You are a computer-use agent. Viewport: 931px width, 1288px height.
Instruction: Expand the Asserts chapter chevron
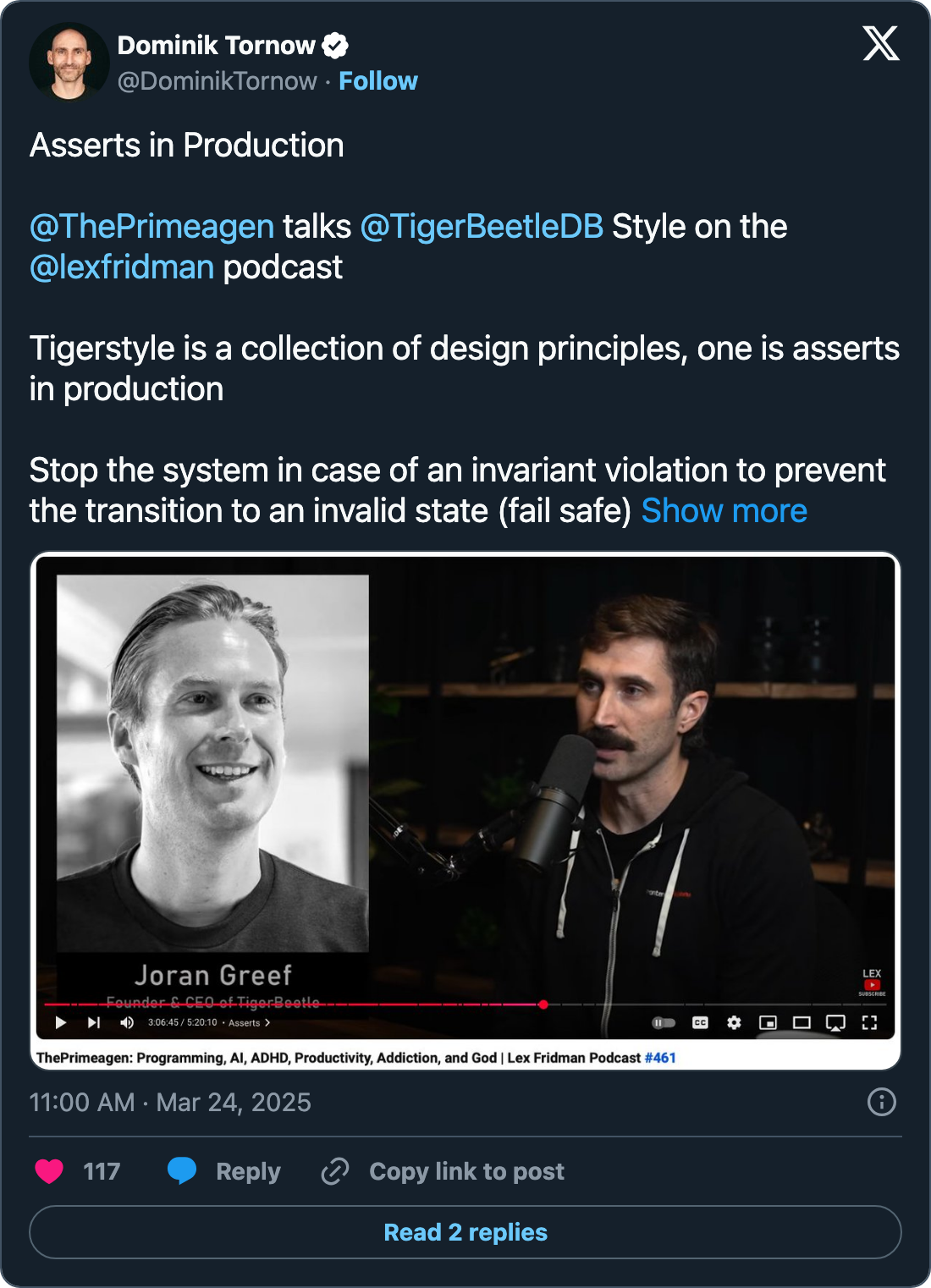tap(267, 1022)
